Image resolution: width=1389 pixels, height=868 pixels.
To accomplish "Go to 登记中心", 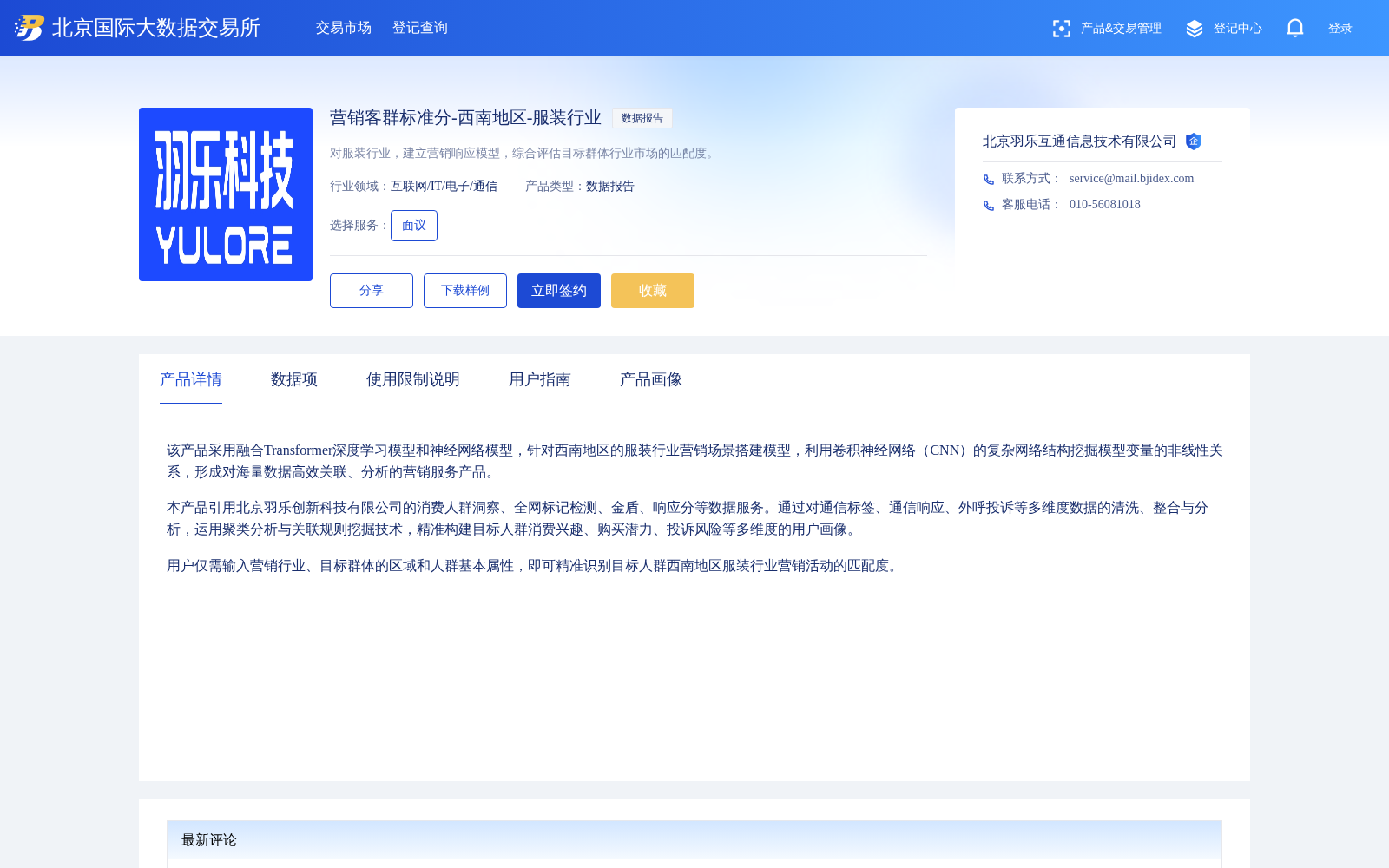I will [1238, 29].
